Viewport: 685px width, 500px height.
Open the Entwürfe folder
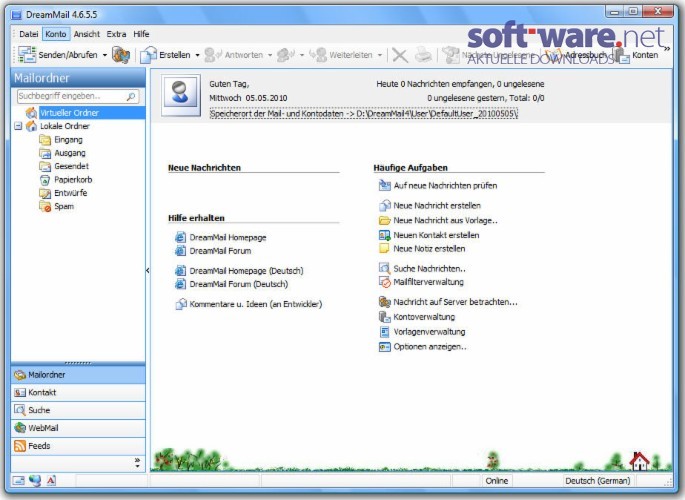tap(70, 193)
